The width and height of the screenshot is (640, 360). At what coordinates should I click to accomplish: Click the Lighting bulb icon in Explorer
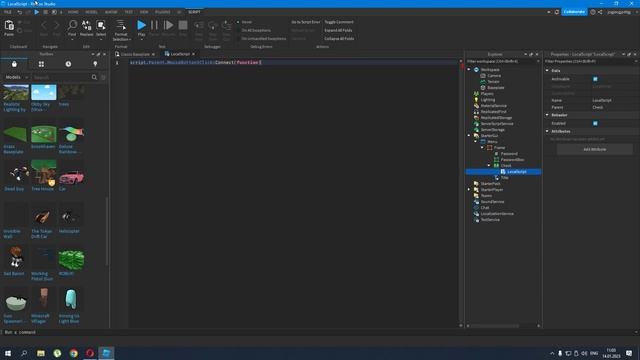click(476, 100)
